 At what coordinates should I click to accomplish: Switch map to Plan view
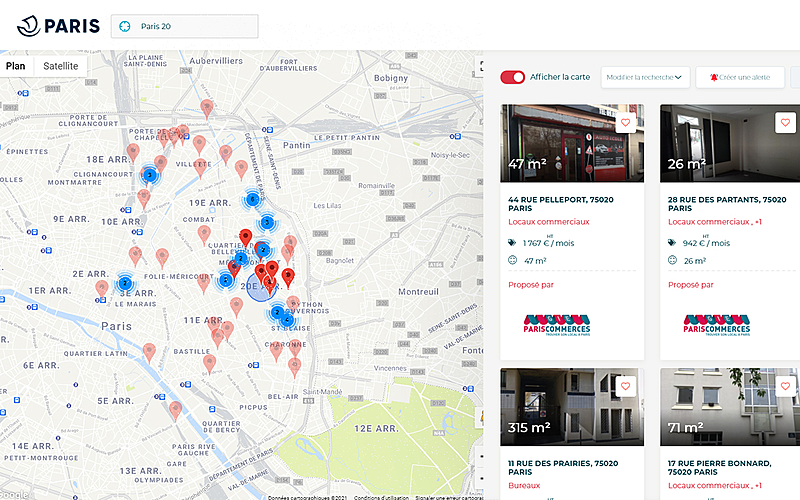(15, 66)
